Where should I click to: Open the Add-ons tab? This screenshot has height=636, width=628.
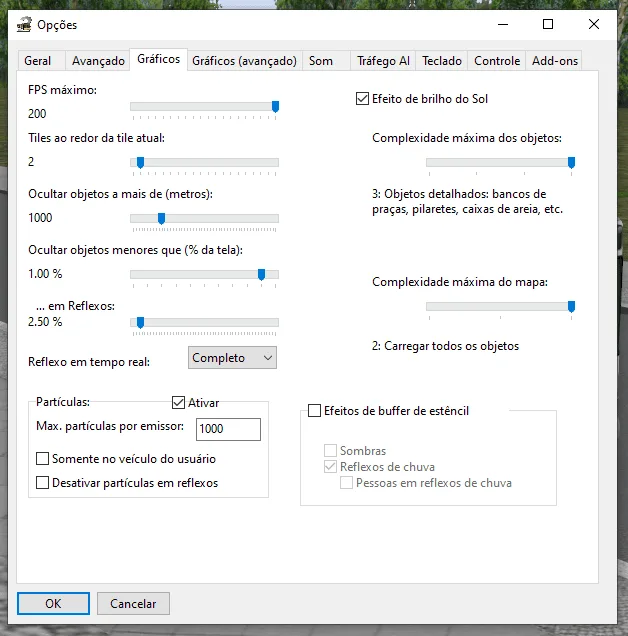point(555,61)
